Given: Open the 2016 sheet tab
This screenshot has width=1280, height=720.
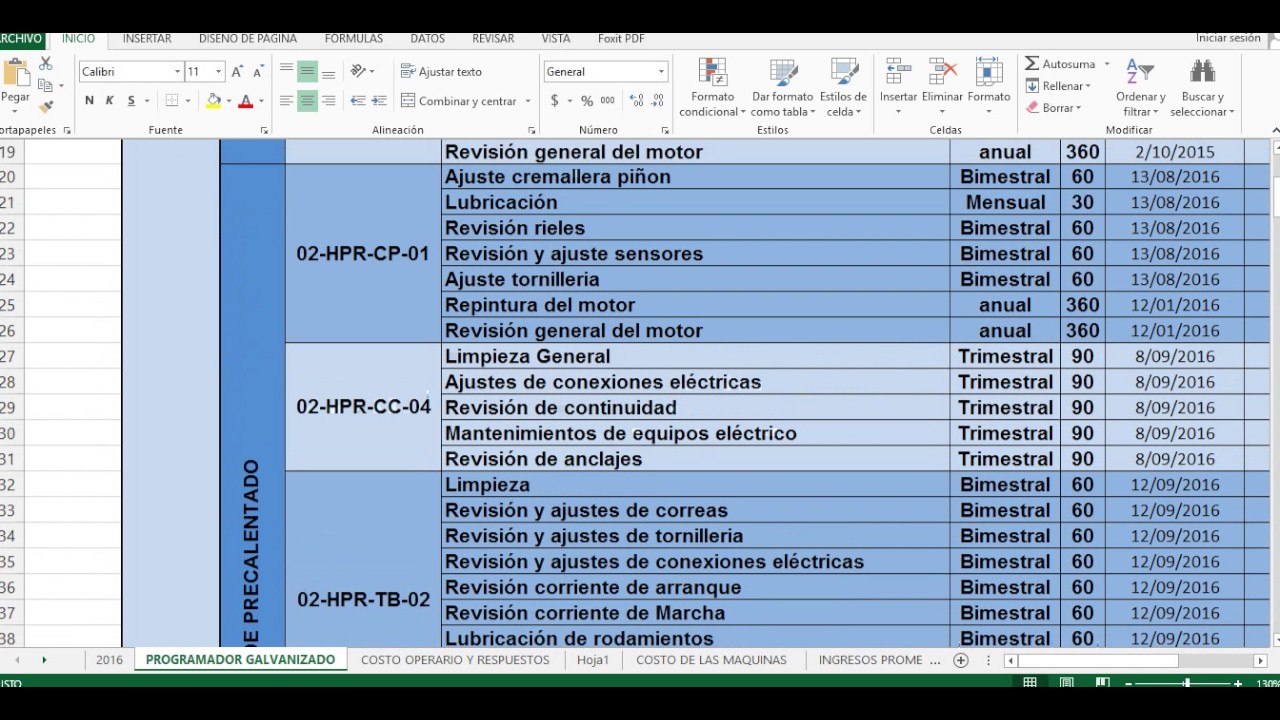Looking at the screenshot, I should 109,660.
